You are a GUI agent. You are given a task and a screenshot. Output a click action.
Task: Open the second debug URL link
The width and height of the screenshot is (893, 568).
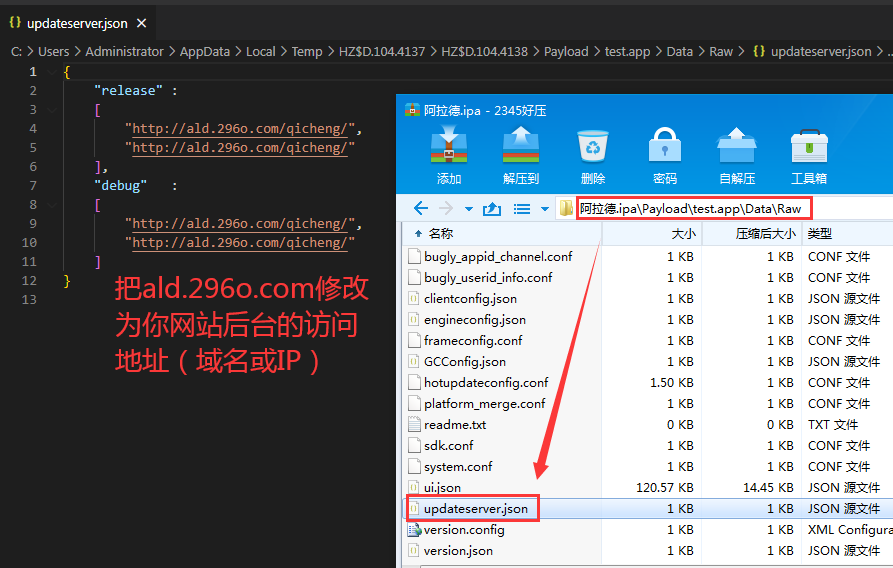240,243
